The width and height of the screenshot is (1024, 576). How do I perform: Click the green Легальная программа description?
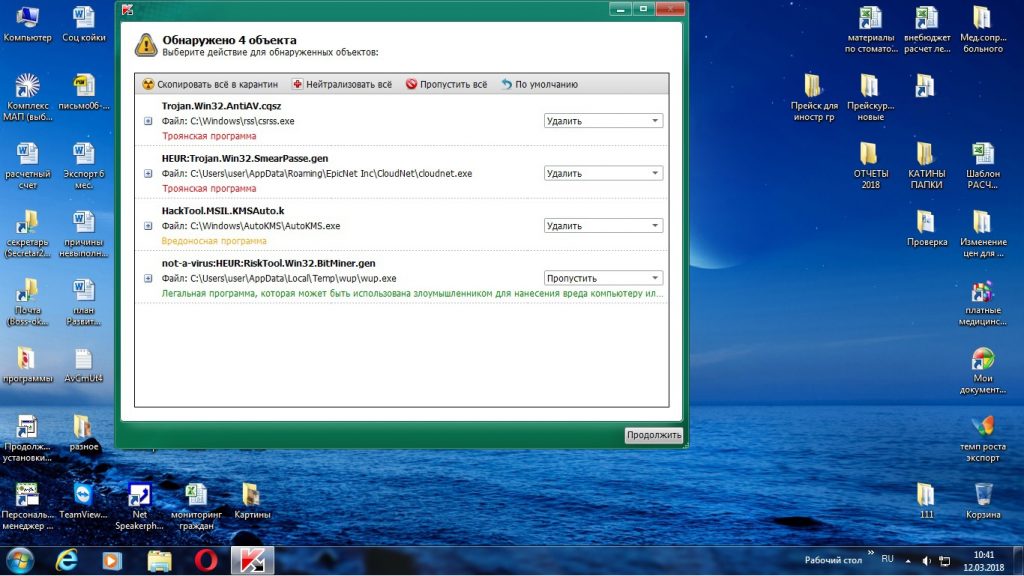coord(412,294)
